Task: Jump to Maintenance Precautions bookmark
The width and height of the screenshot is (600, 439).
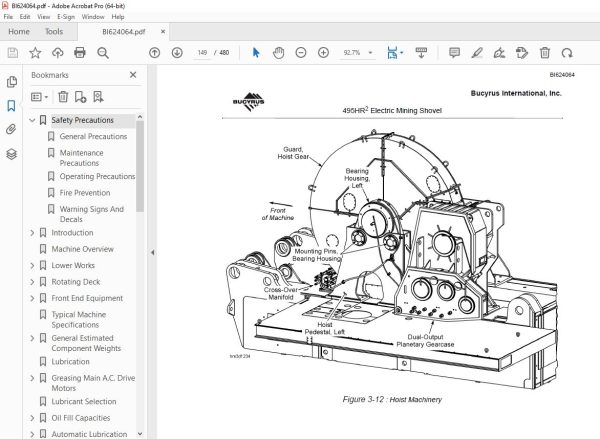Action: coord(82,158)
